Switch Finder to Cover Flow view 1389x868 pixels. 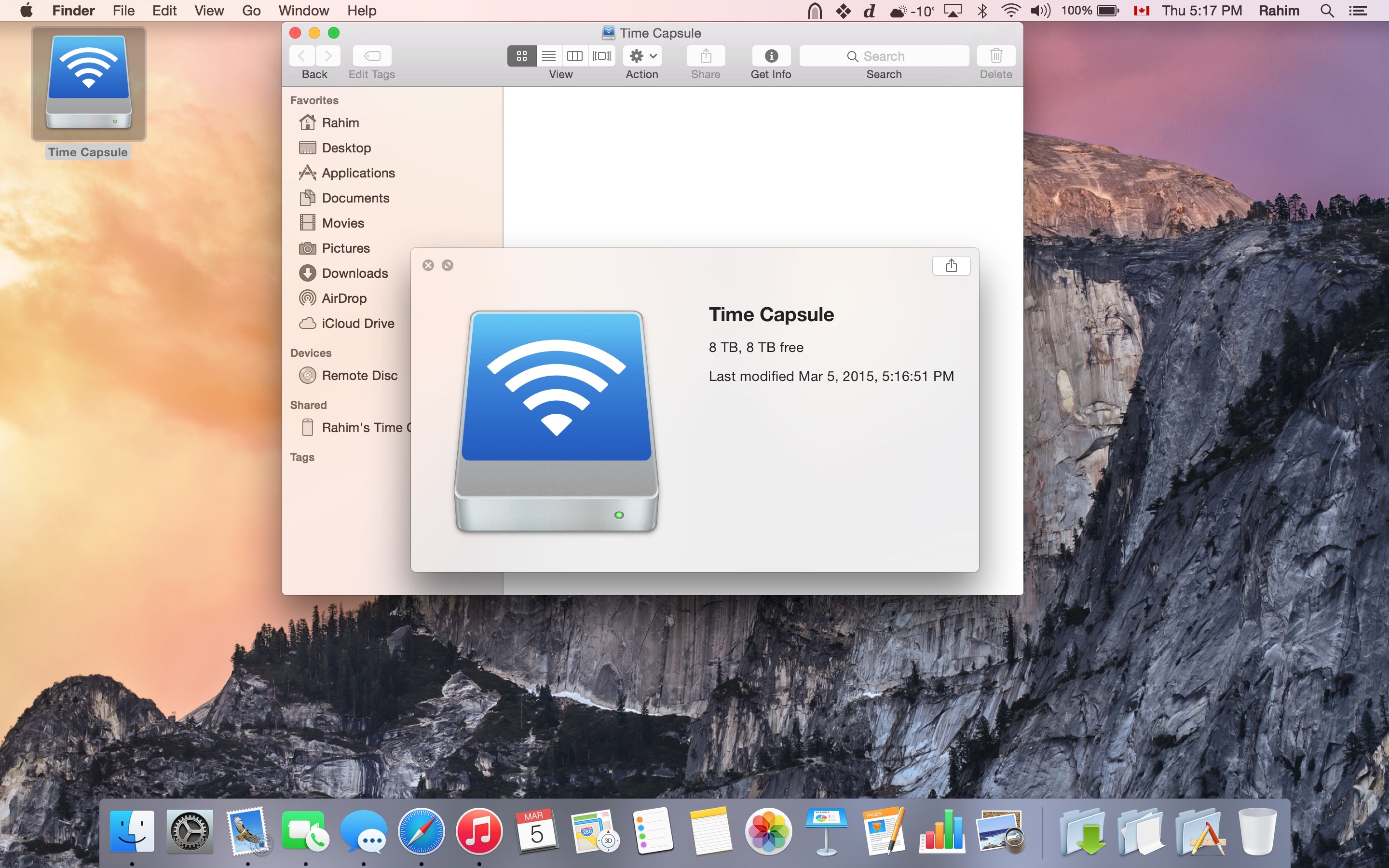pyautogui.click(x=602, y=55)
